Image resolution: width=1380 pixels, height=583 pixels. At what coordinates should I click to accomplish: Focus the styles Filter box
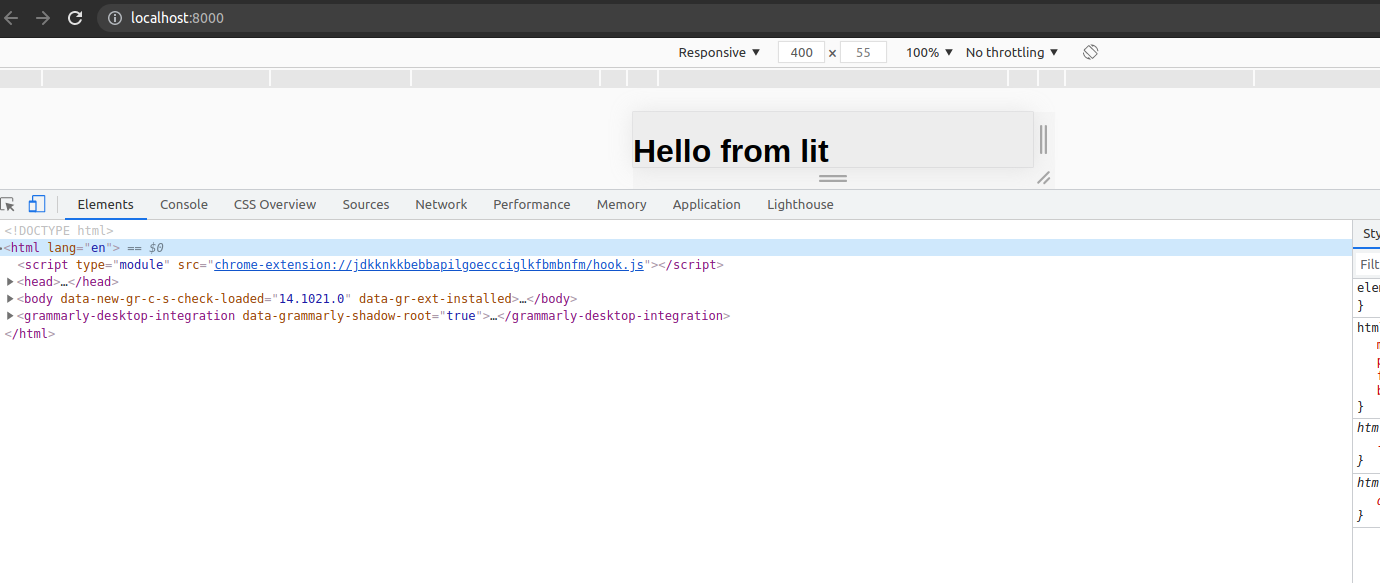(x=1369, y=265)
